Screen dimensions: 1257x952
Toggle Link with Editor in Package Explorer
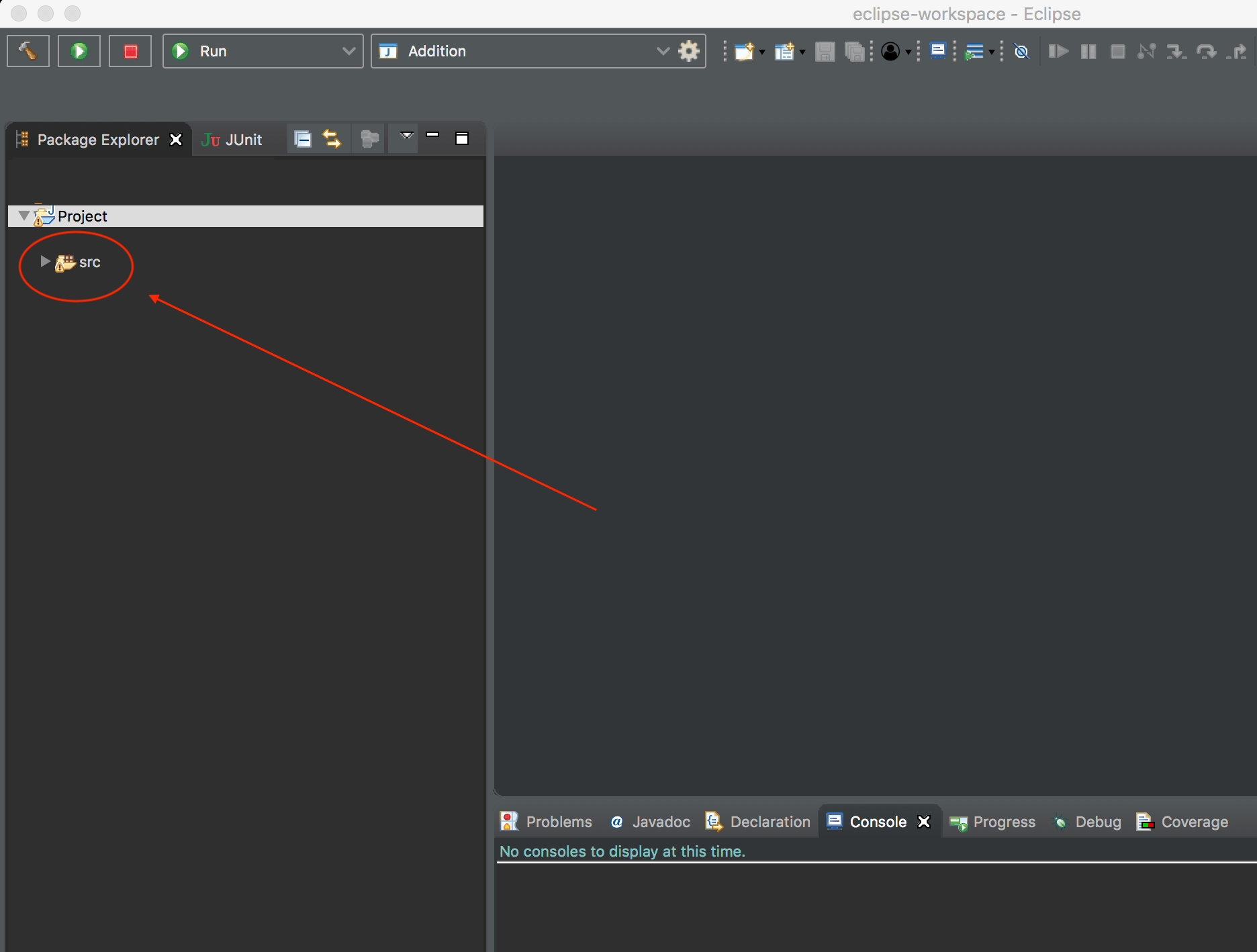[331, 138]
